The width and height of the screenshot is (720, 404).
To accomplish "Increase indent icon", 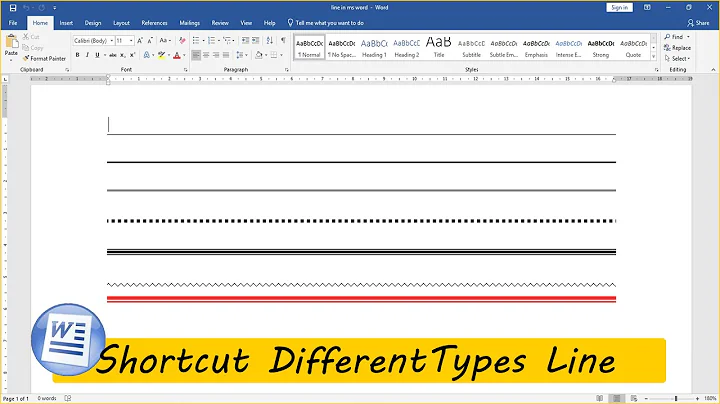I will click(256, 40).
